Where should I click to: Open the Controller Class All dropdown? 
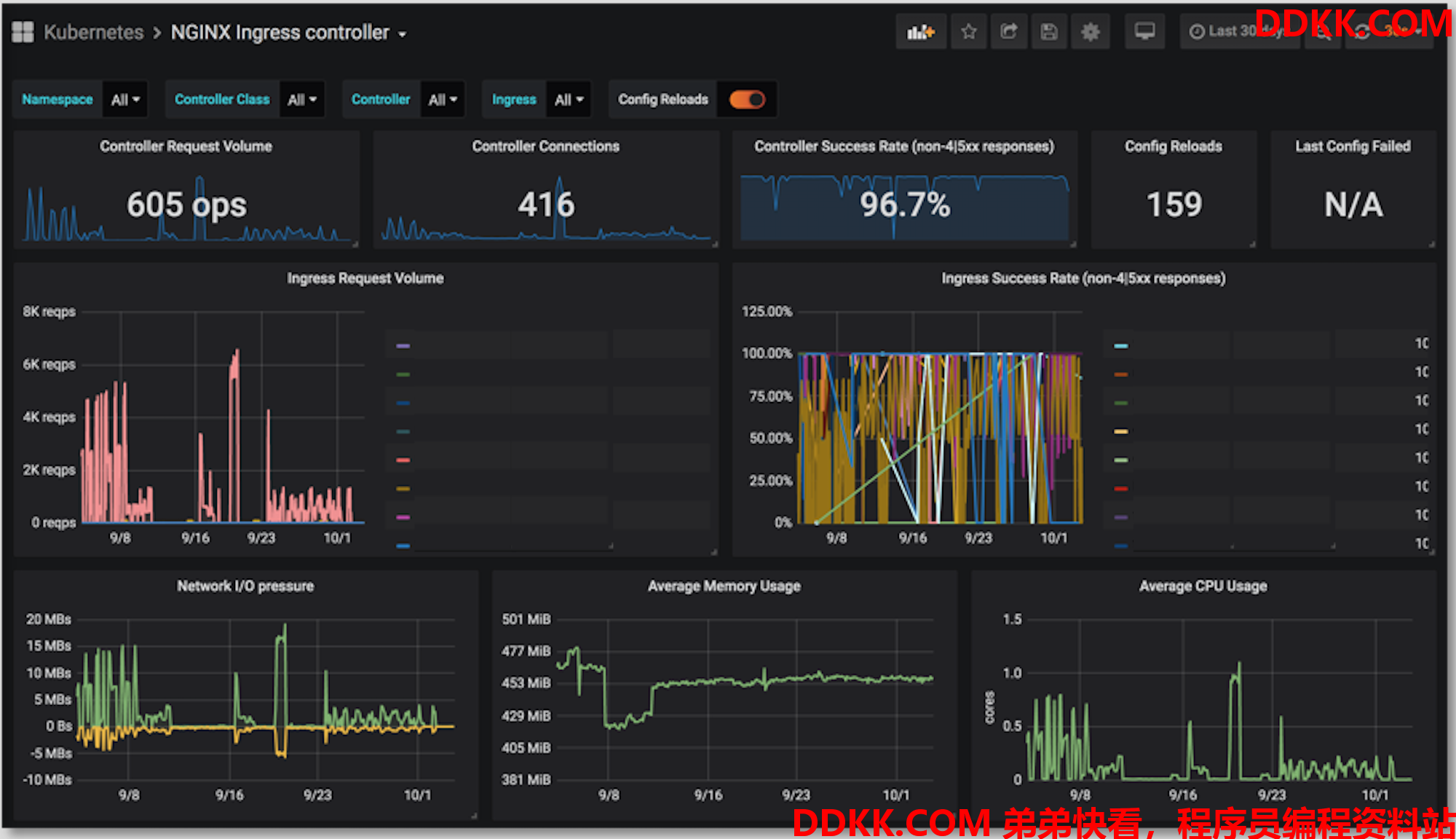302,100
